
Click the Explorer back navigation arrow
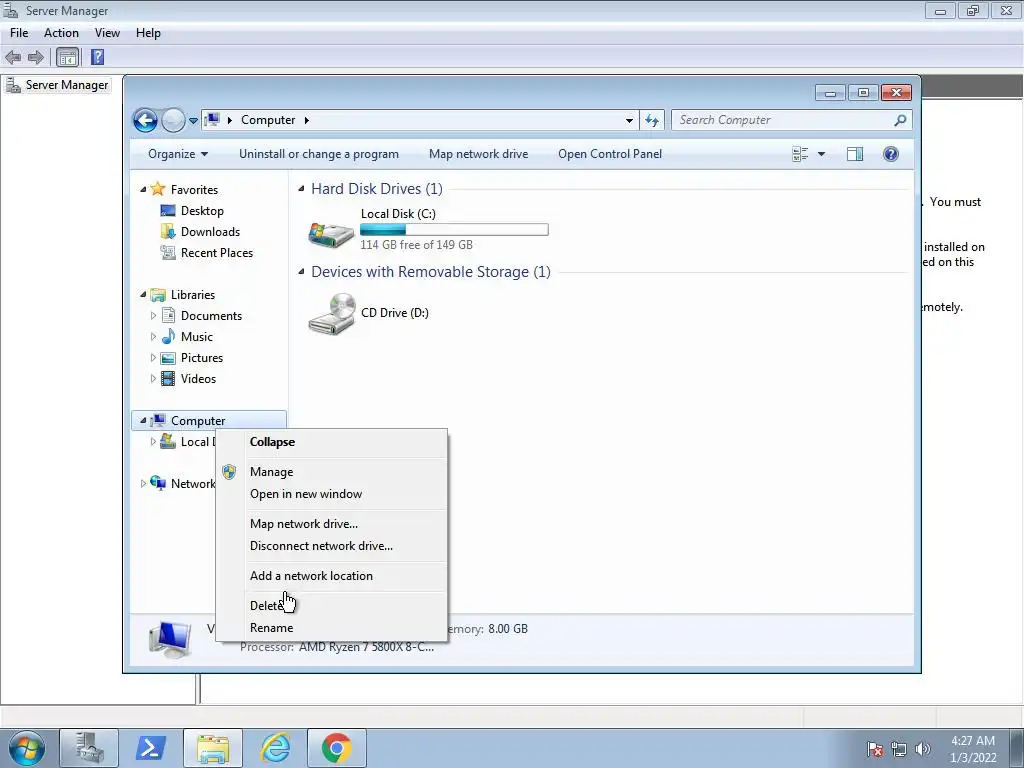tap(145, 120)
